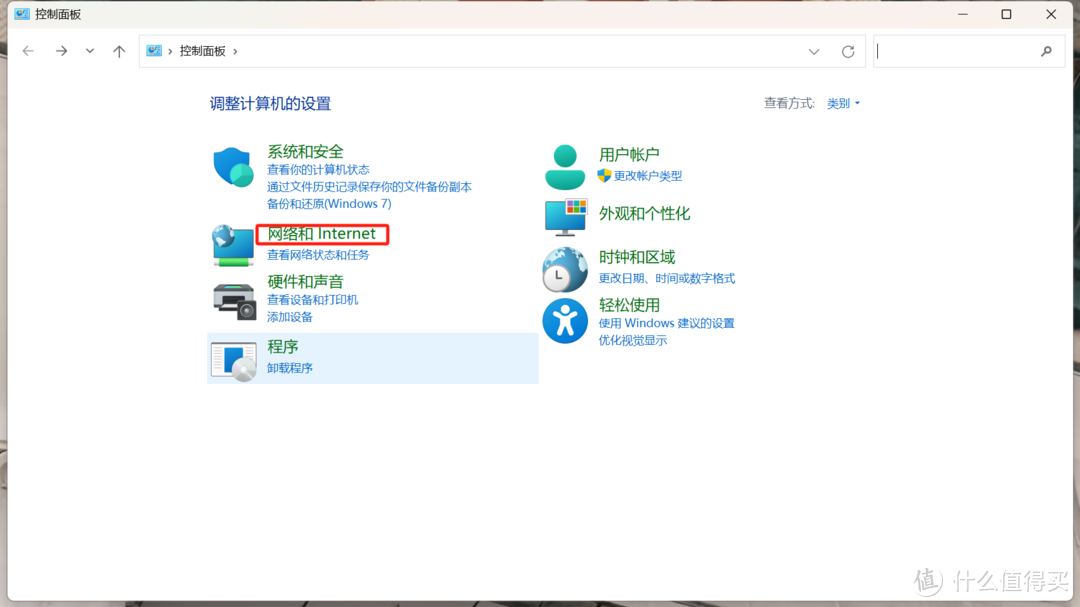Open the Programs disc icon
The image size is (1080, 607).
coord(233,361)
